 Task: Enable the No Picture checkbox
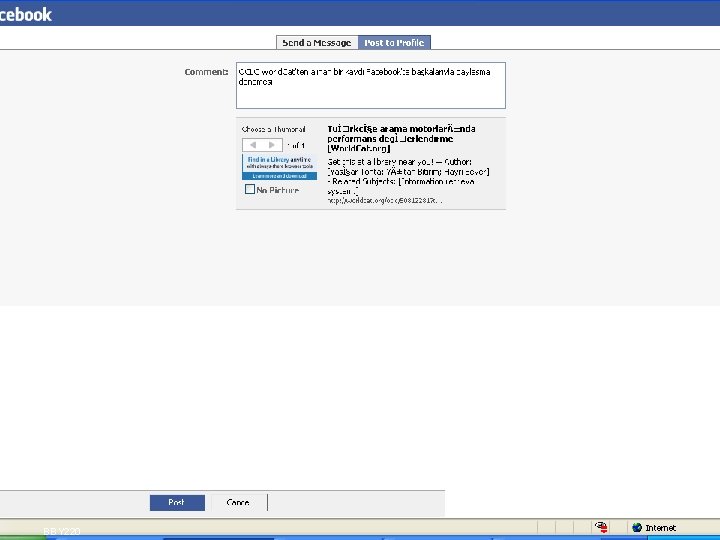pyautogui.click(x=249, y=189)
